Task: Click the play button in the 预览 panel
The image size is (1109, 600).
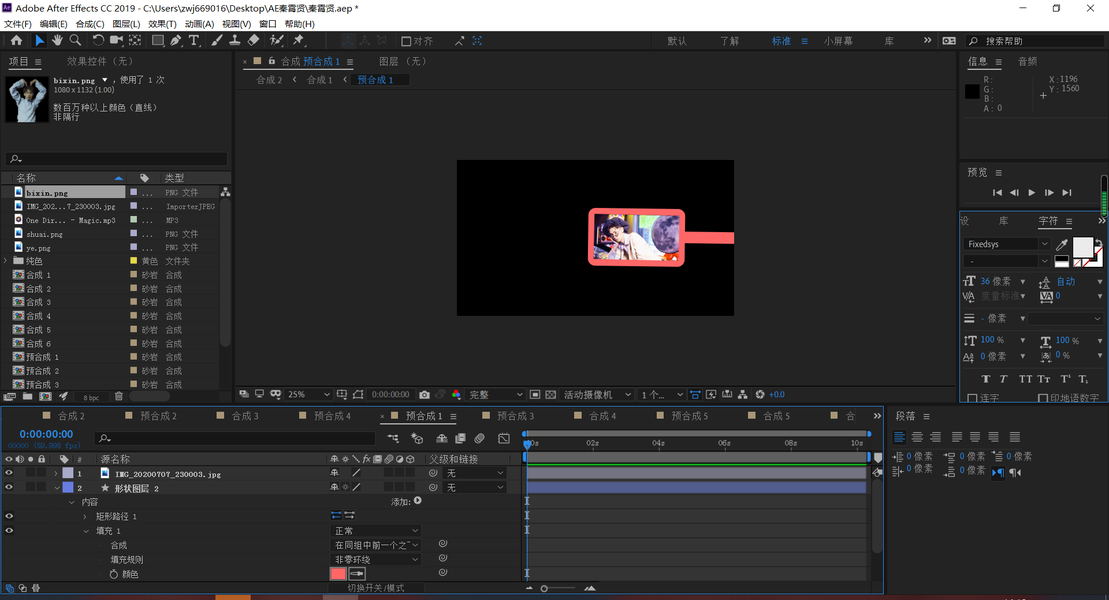Action: (x=1031, y=192)
